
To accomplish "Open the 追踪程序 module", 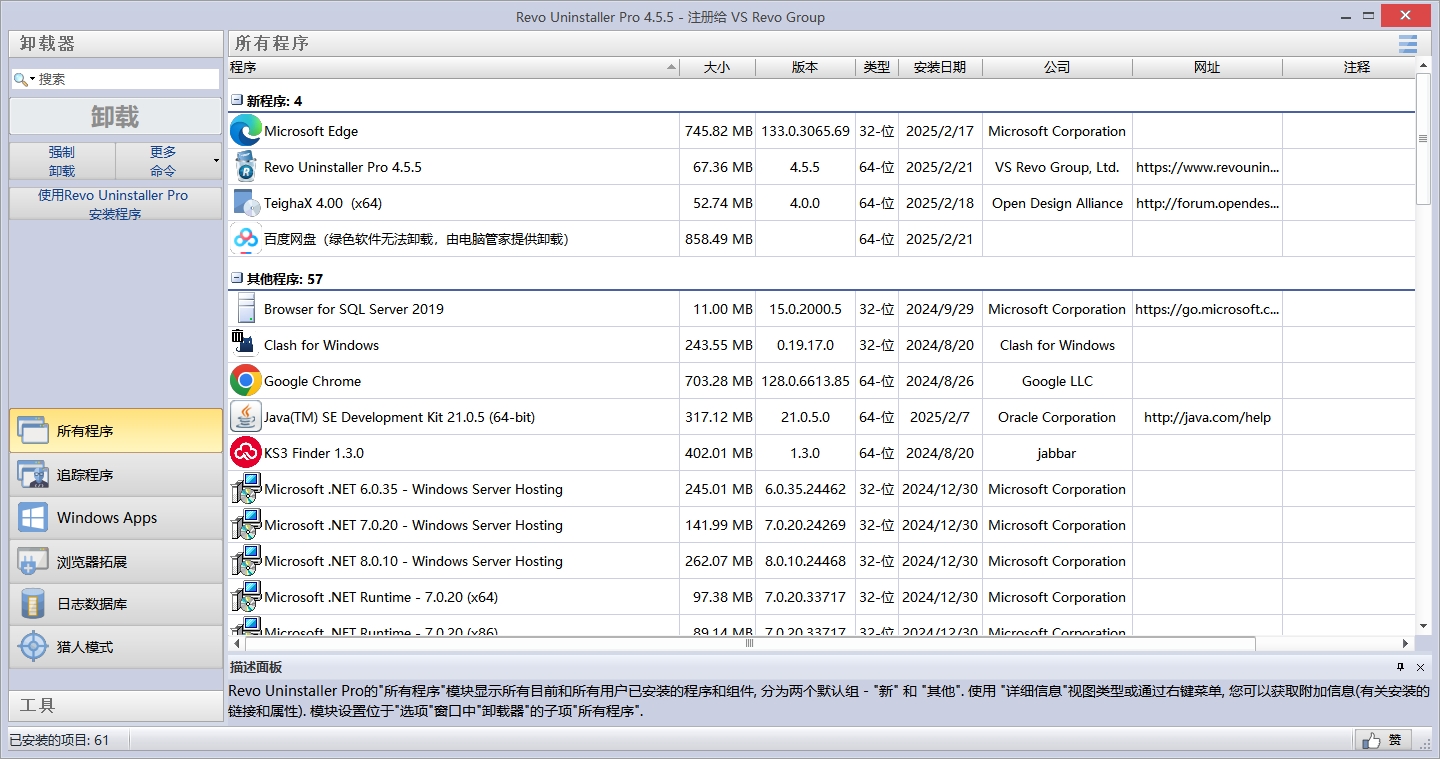I will click(116, 475).
